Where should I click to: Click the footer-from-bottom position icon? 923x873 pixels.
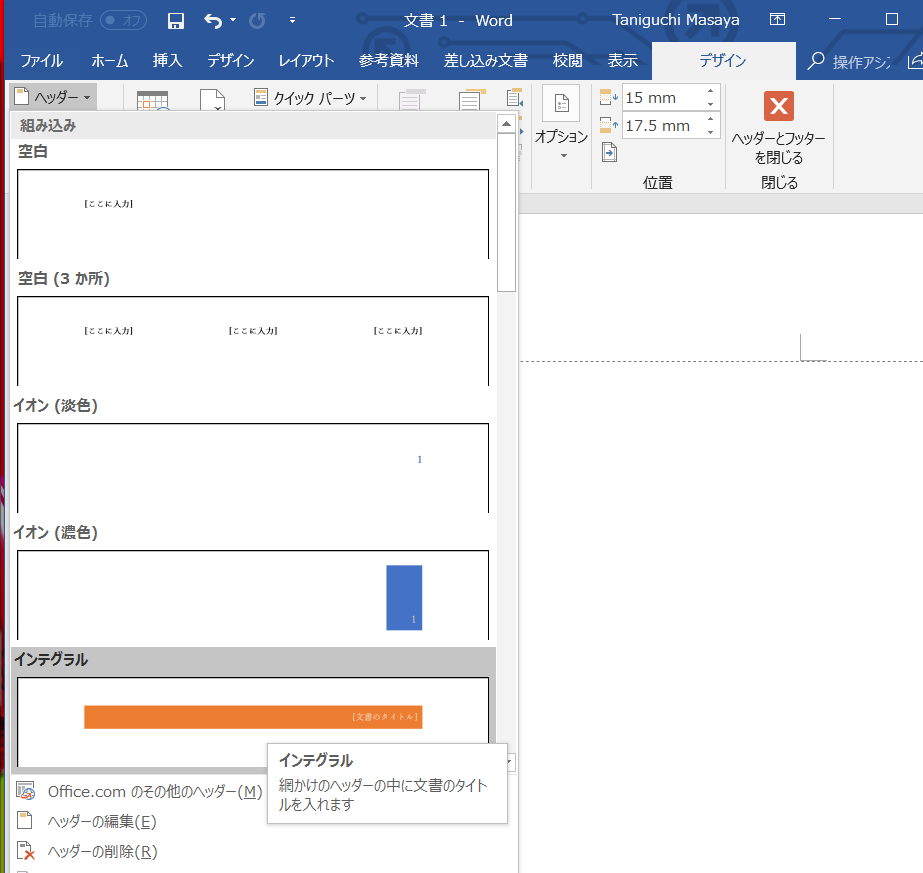point(609,125)
